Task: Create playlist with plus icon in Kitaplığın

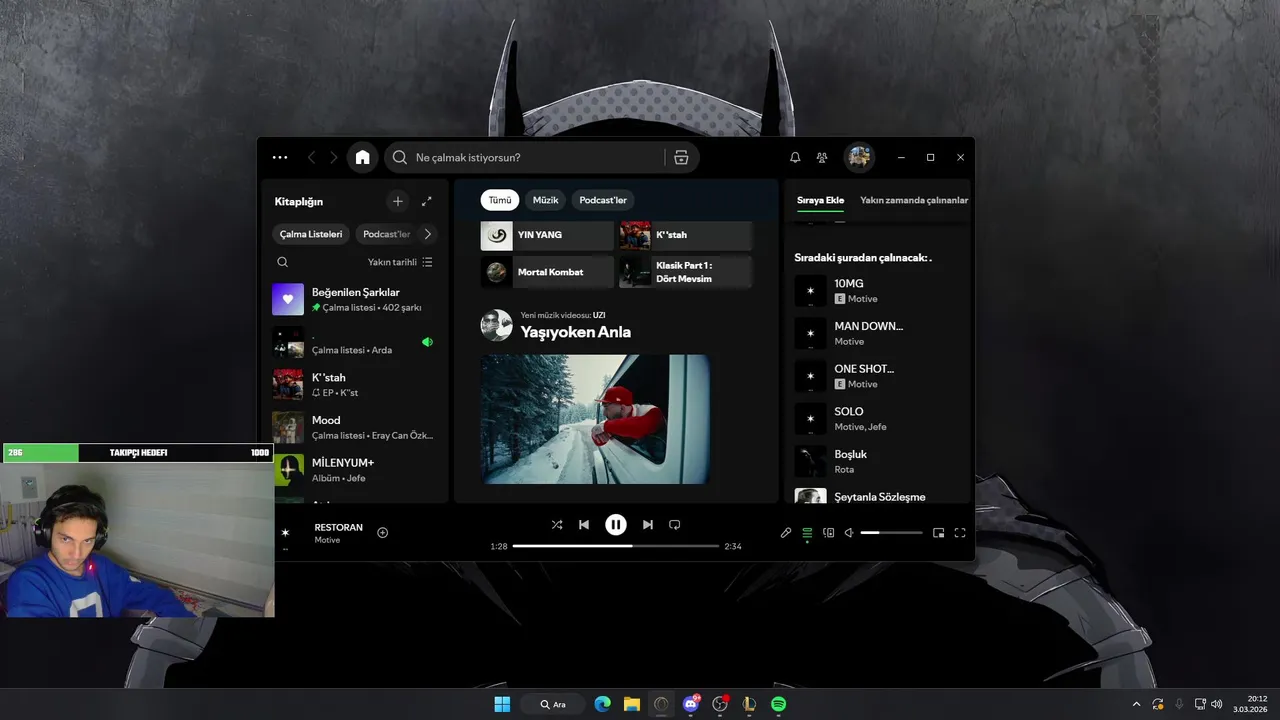Action: click(397, 201)
